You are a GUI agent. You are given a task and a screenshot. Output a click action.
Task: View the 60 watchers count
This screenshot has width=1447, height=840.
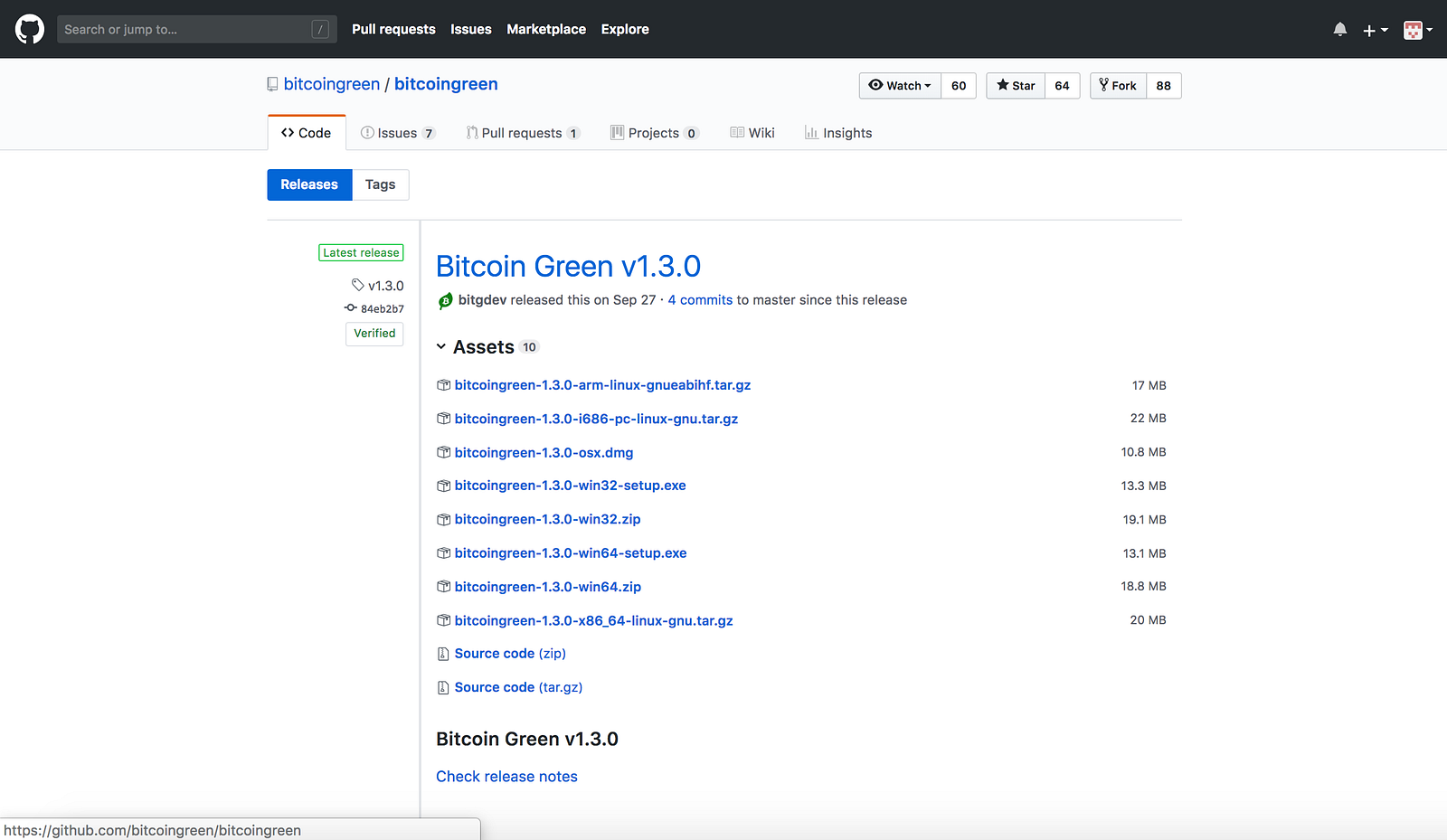959,86
